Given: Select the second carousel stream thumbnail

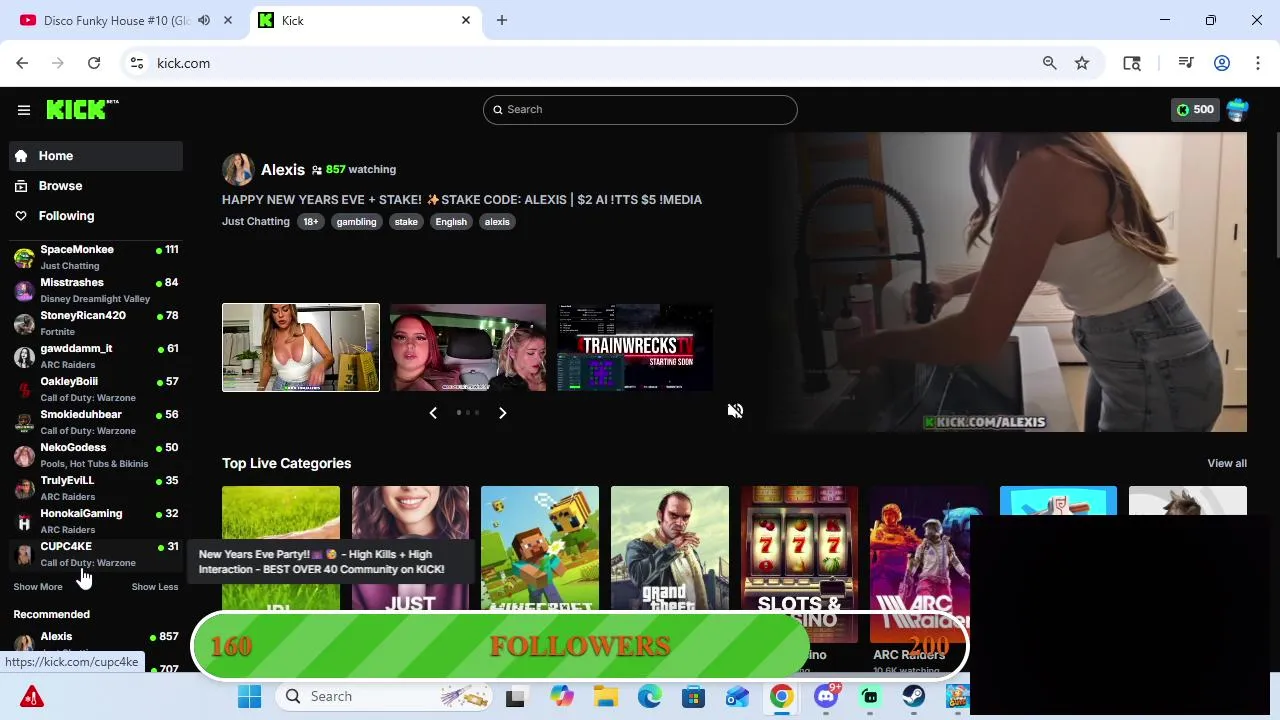Looking at the screenshot, I should coord(468,347).
